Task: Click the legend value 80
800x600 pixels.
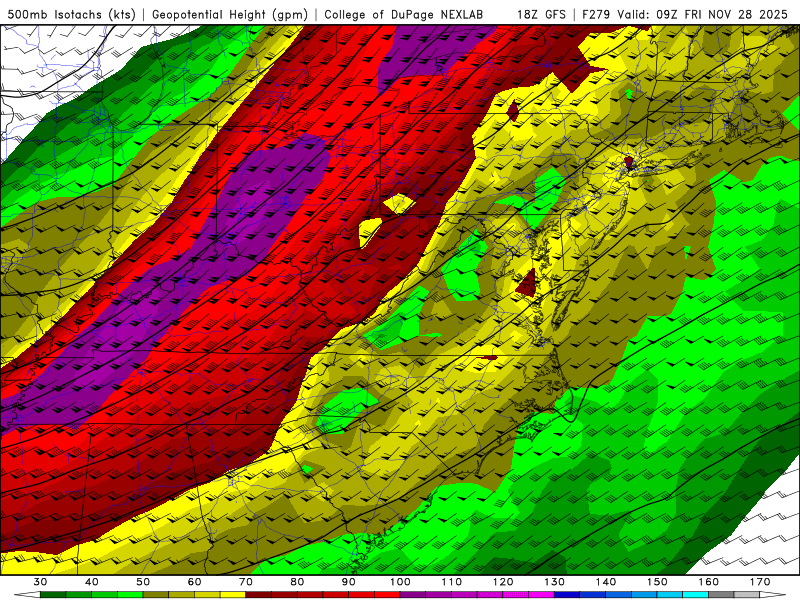Action: click(297, 582)
